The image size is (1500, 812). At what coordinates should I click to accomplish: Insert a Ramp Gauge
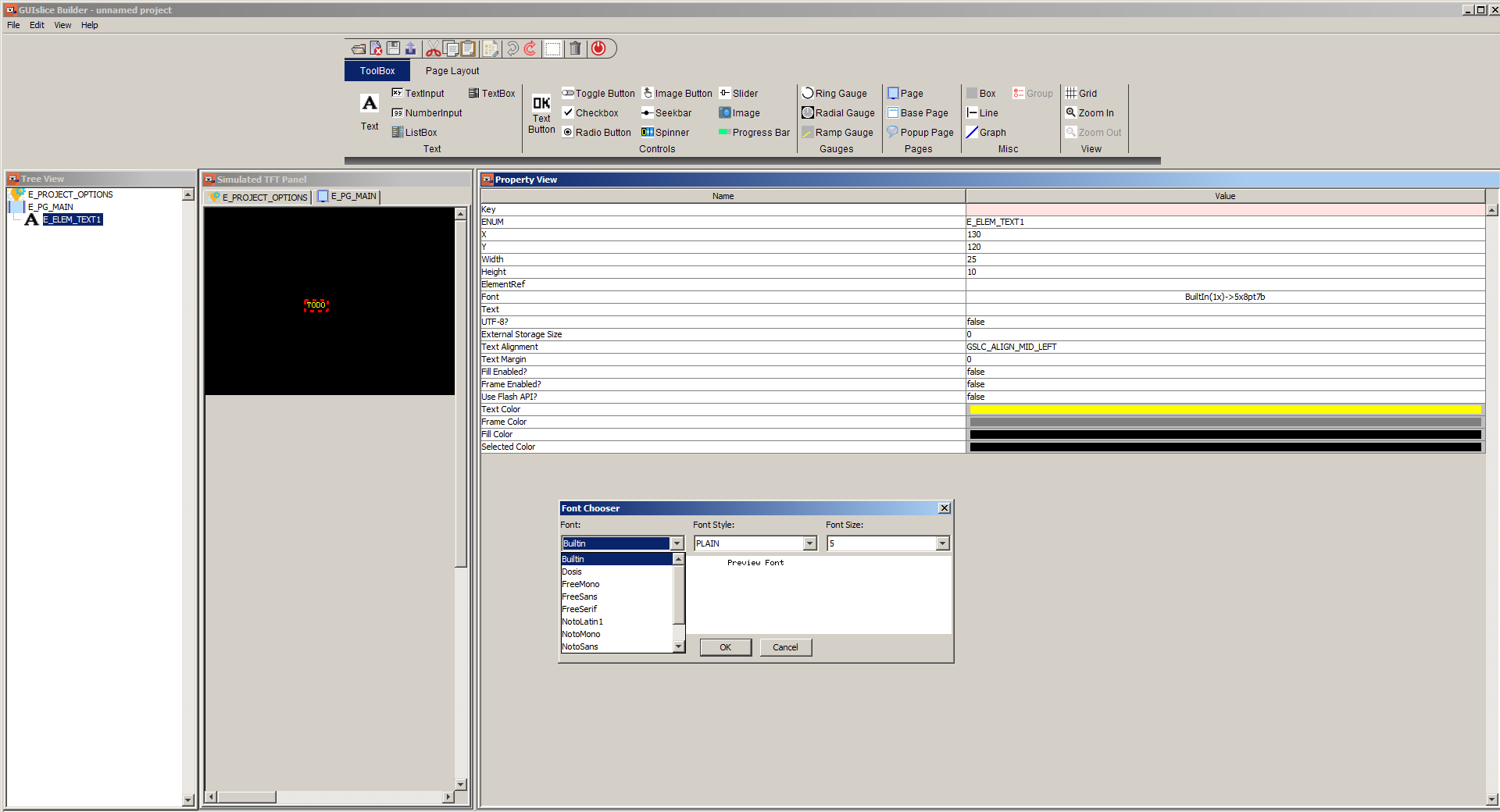click(837, 132)
